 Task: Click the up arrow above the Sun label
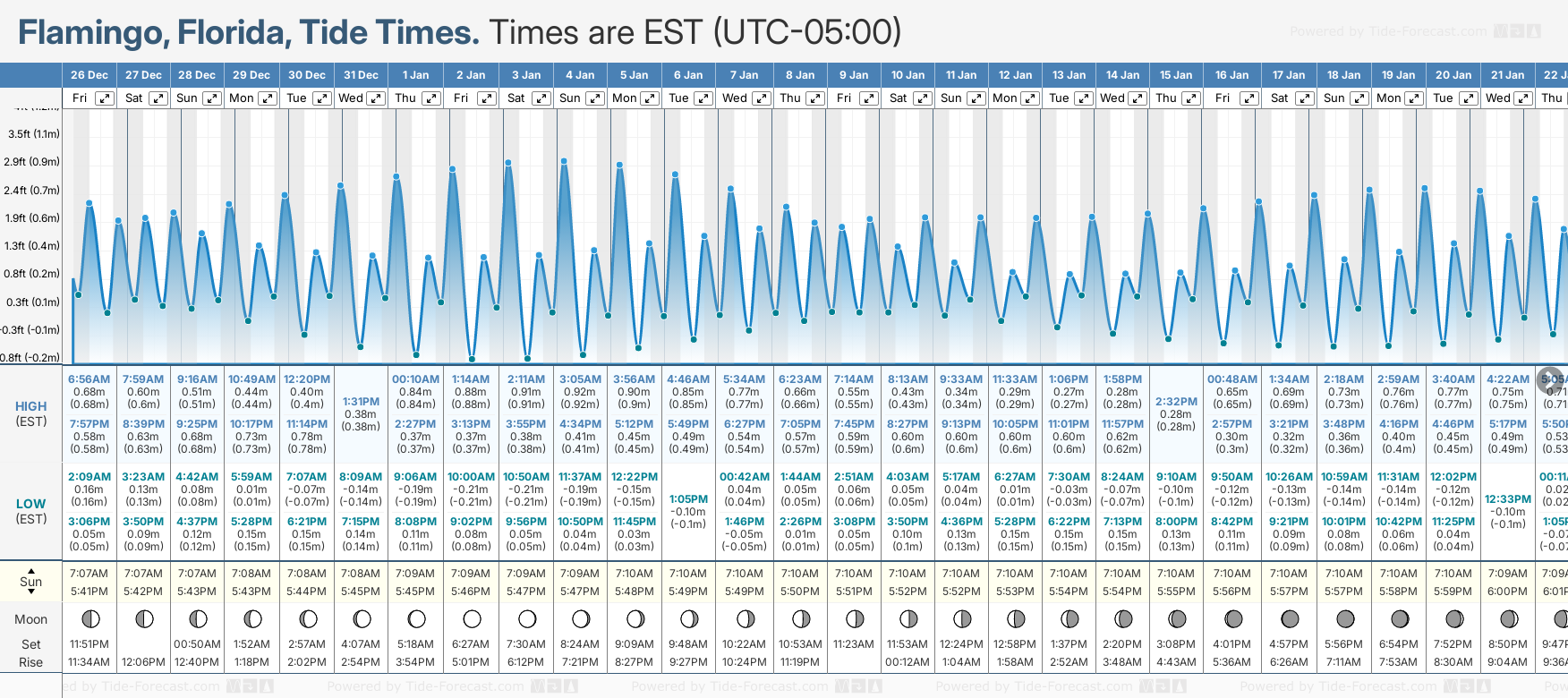pos(31,570)
